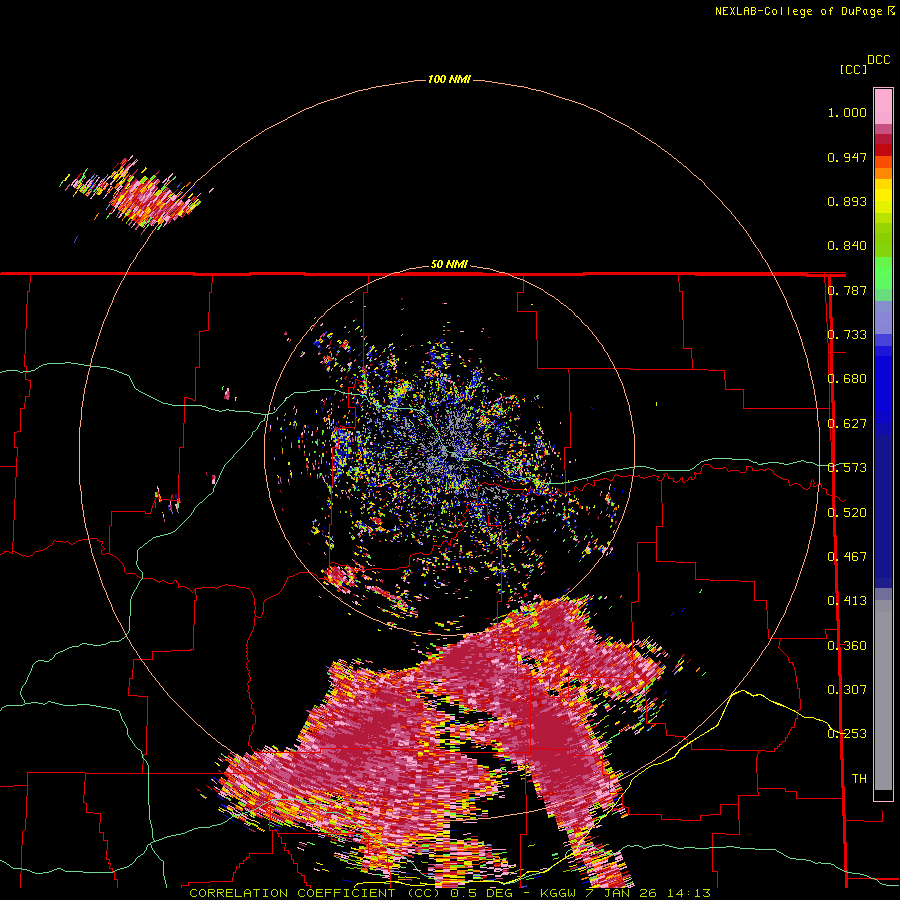Click the TH threshold label on legend
The width and height of the screenshot is (900, 900).
pyautogui.click(x=859, y=779)
